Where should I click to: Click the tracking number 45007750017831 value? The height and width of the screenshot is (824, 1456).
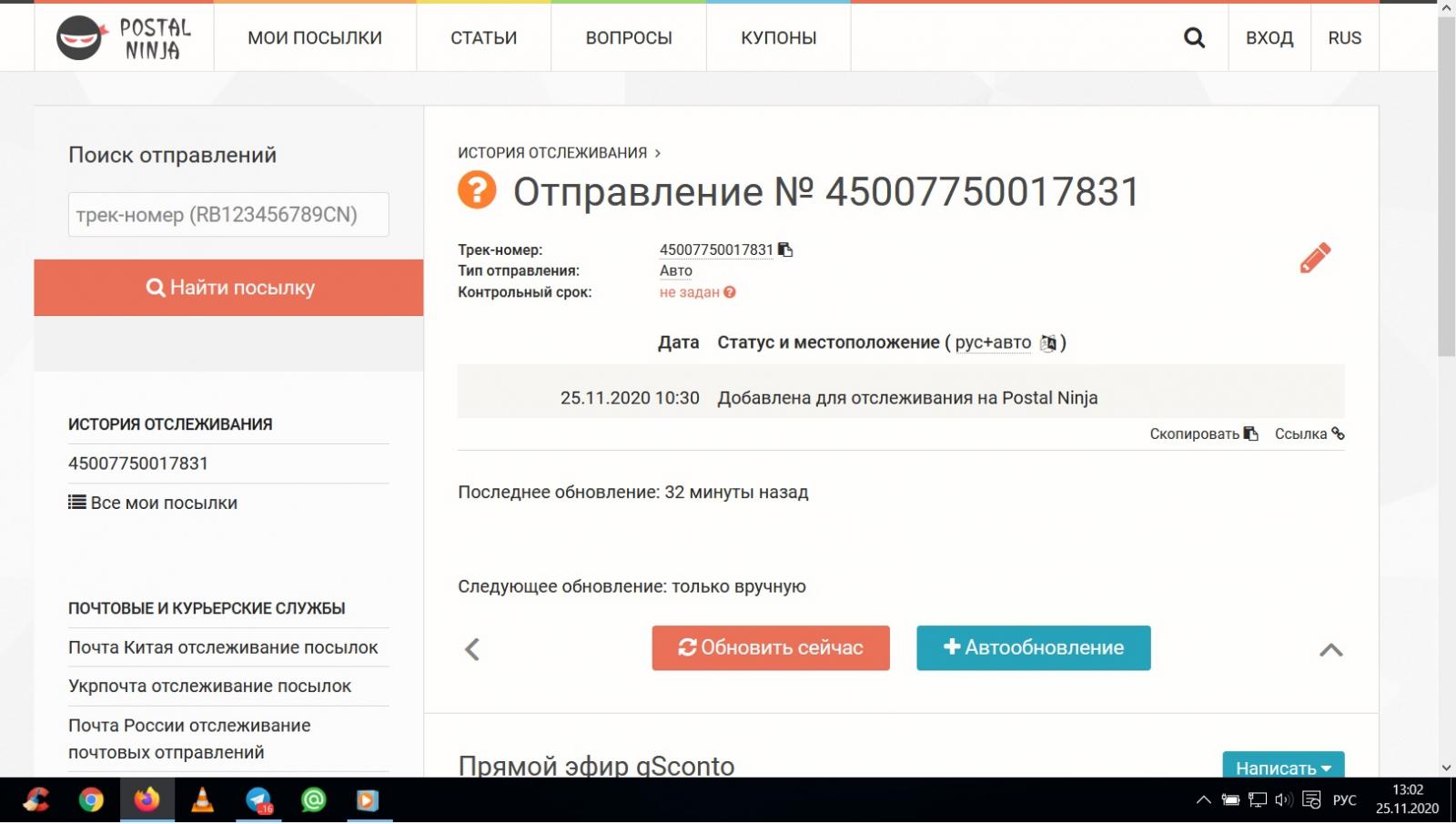click(x=716, y=249)
